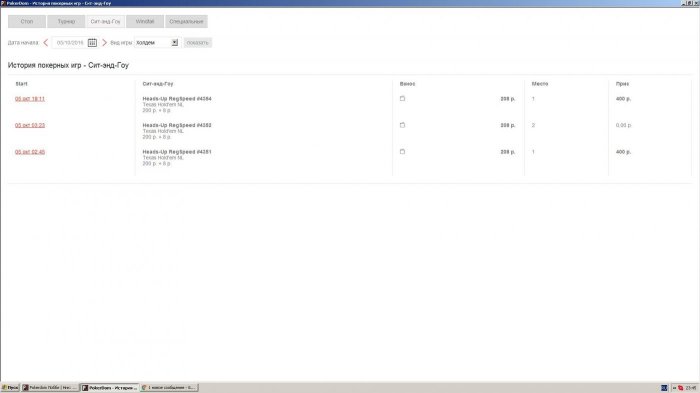Open the Windows Start button
Screen dimensions: 700x393
(x=10, y=388)
